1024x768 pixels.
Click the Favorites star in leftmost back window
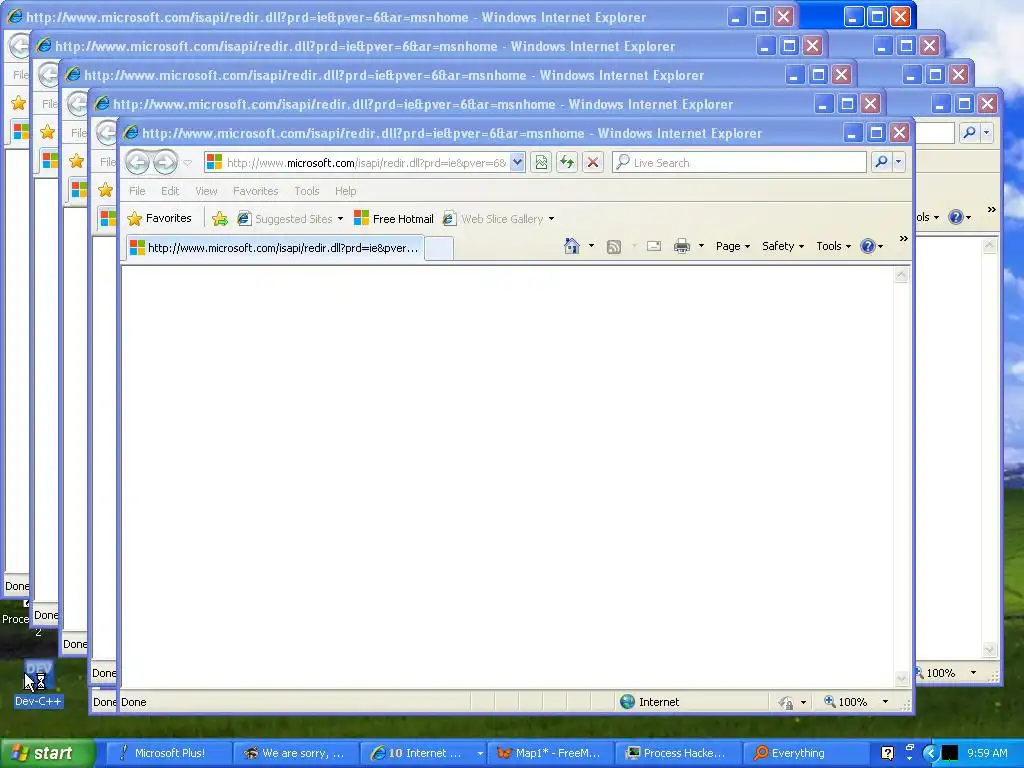18,103
